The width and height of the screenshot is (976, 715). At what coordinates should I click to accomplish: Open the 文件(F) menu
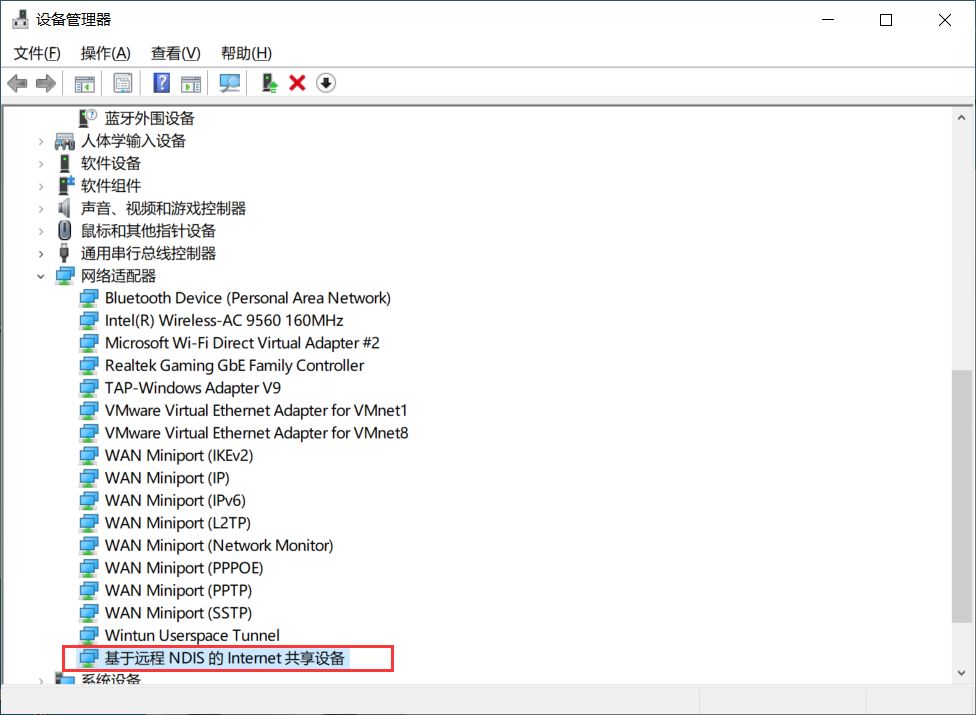[x=37, y=54]
